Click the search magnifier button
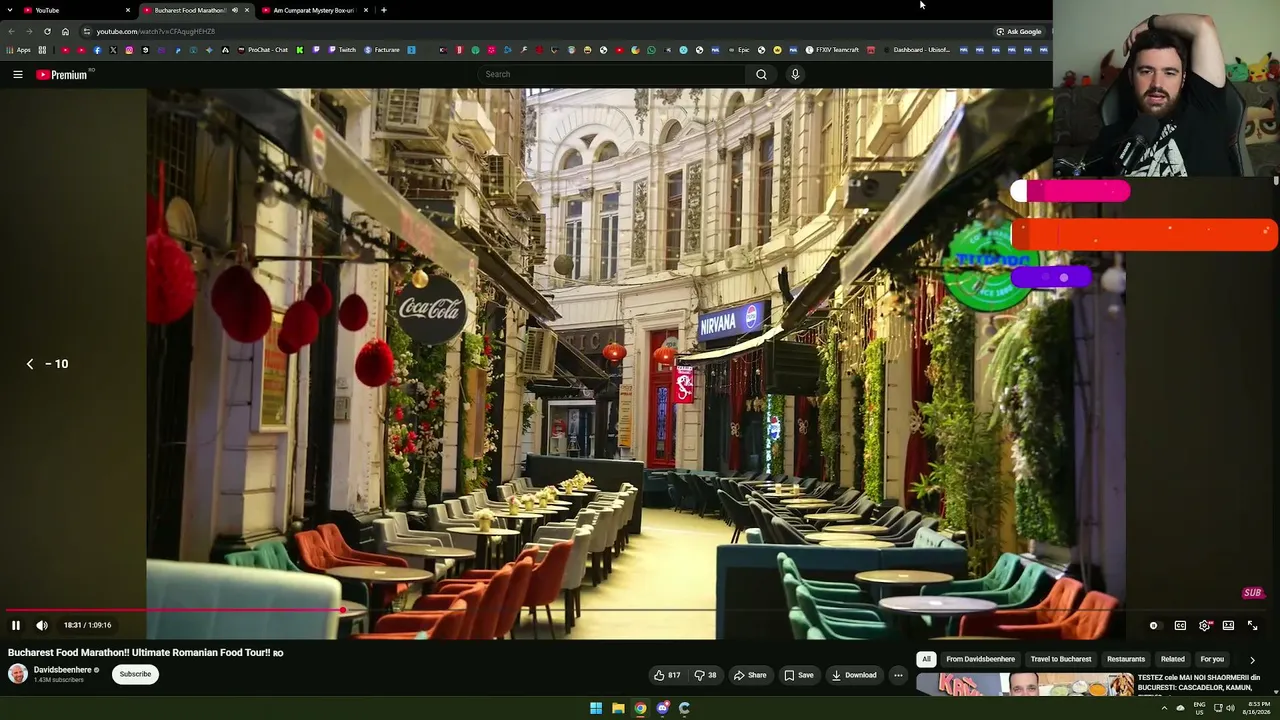 pos(761,74)
